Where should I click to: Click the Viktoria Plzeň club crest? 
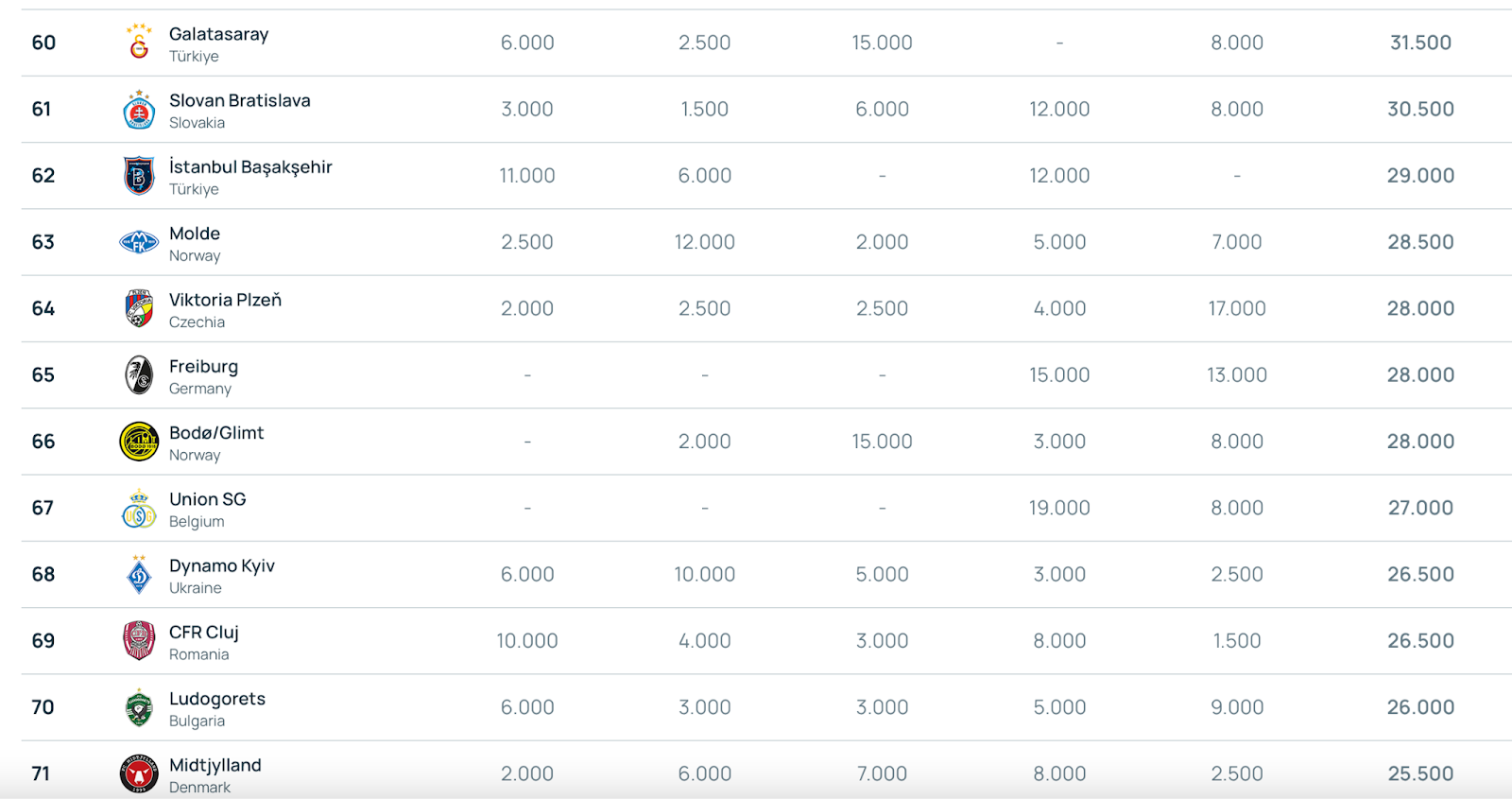(139, 308)
